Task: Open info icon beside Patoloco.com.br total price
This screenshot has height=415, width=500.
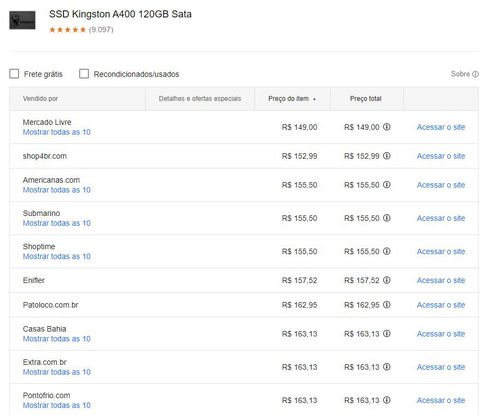Action: (x=387, y=305)
